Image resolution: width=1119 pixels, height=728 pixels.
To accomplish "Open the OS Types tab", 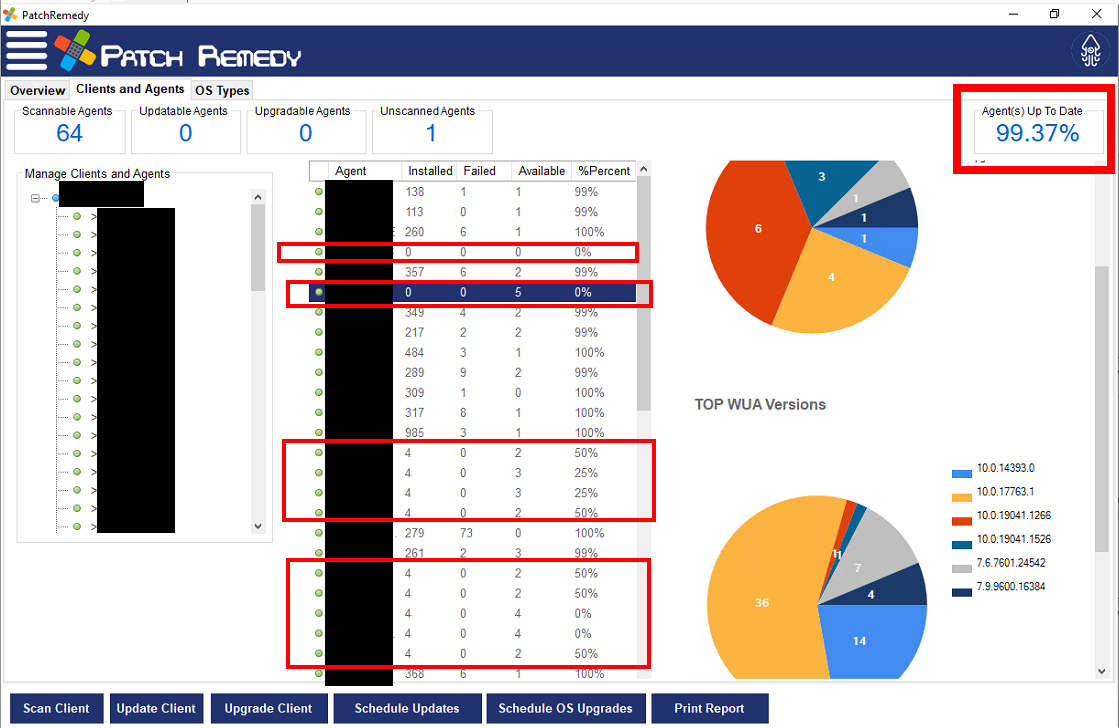I will coord(222,91).
